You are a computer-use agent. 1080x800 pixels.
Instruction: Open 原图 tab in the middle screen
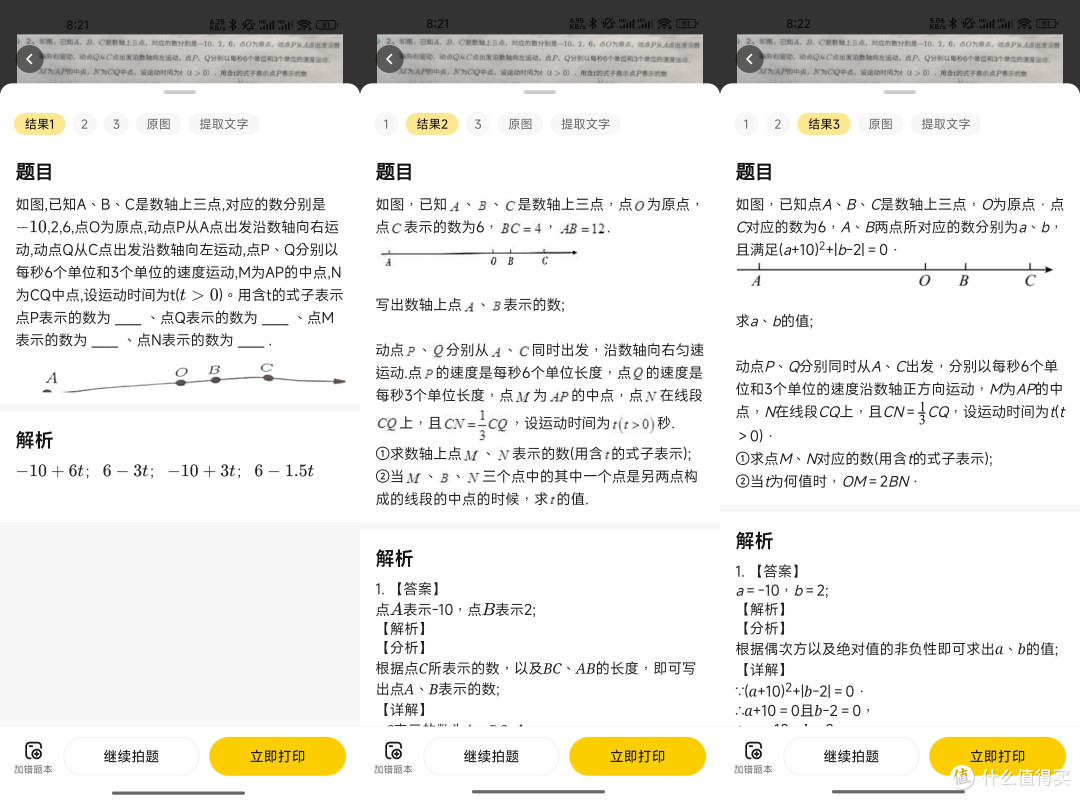pyautogui.click(x=520, y=124)
